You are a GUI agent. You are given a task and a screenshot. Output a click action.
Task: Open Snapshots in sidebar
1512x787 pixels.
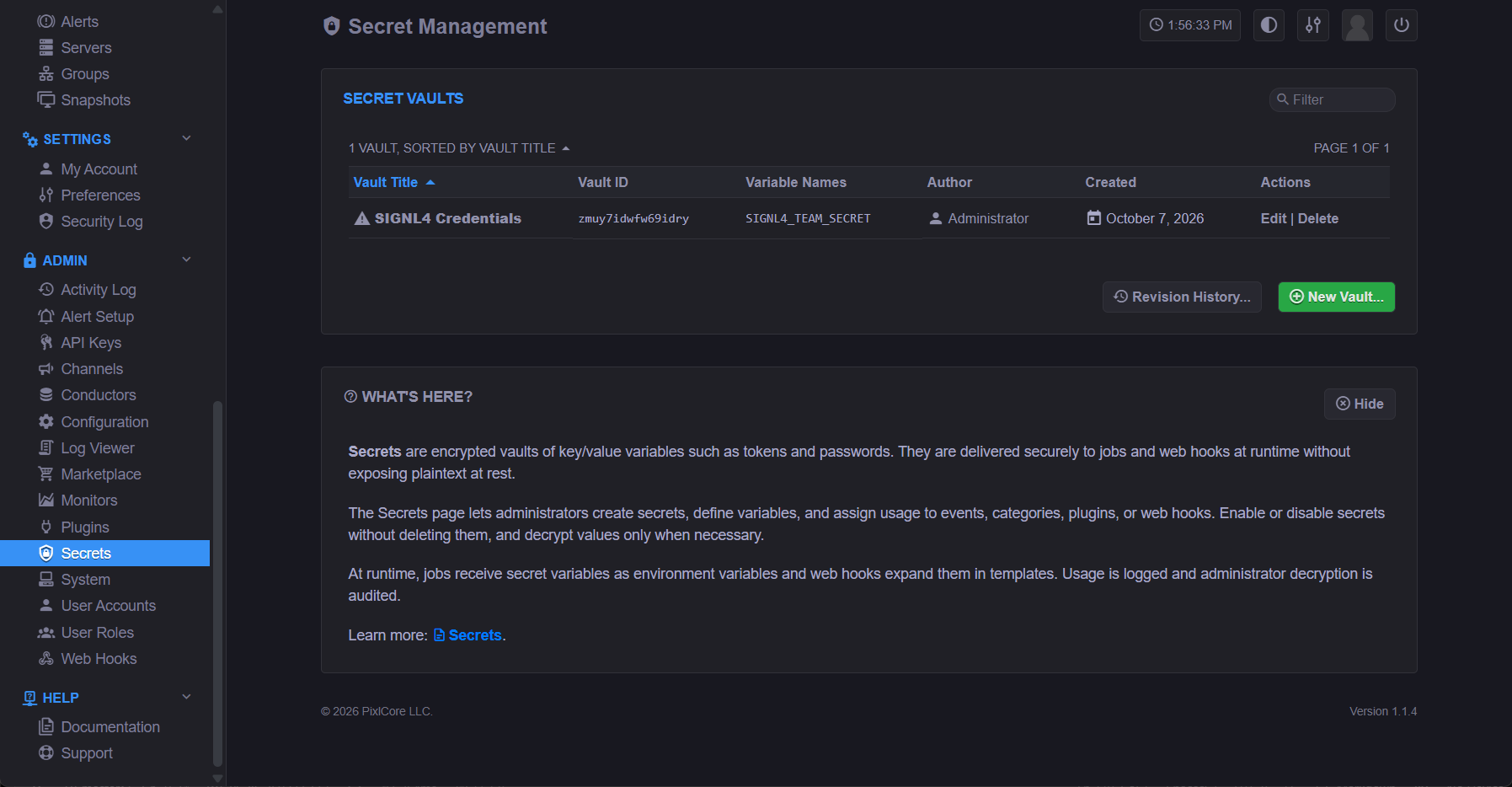tap(95, 100)
